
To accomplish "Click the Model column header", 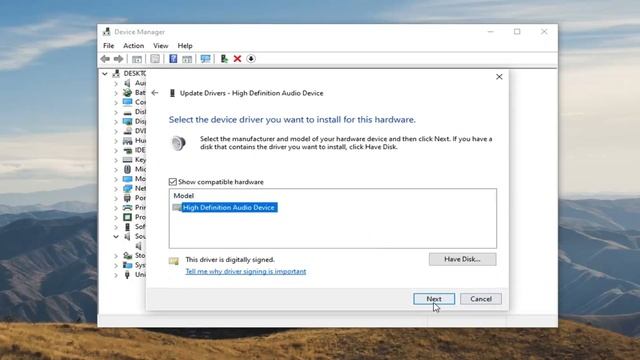I will [183, 196].
